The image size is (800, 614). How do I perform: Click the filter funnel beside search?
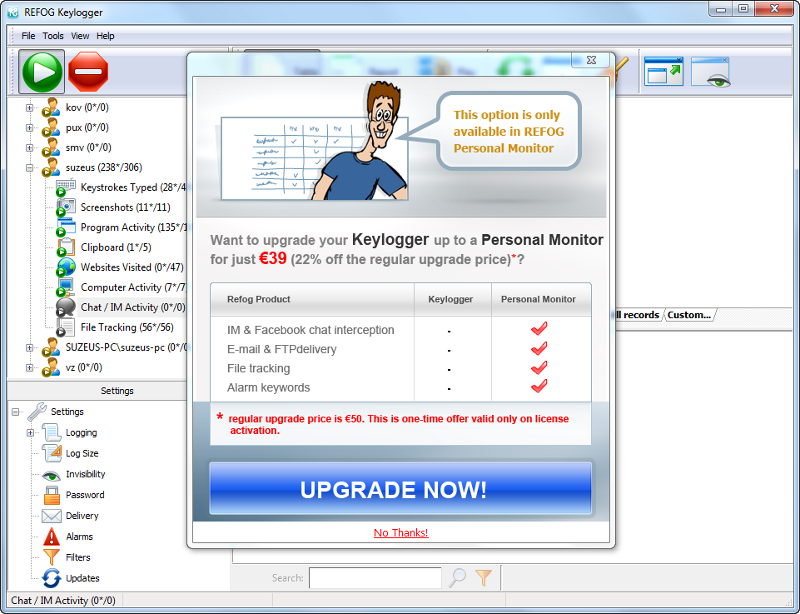(483, 577)
